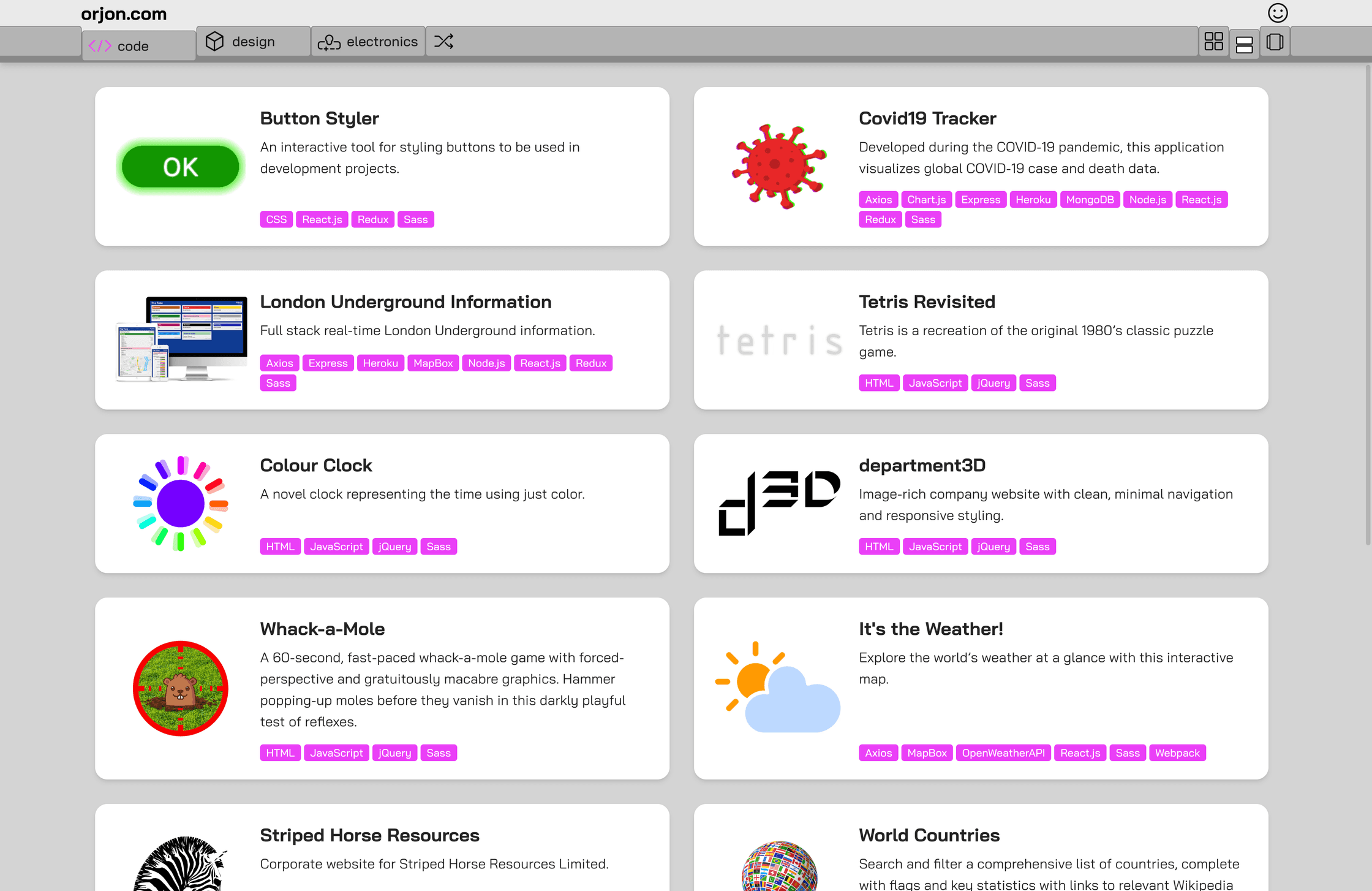This screenshot has width=1372, height=891.
Task: Click Node.js tag on London Underground card
Action: [x=486, y=363]
